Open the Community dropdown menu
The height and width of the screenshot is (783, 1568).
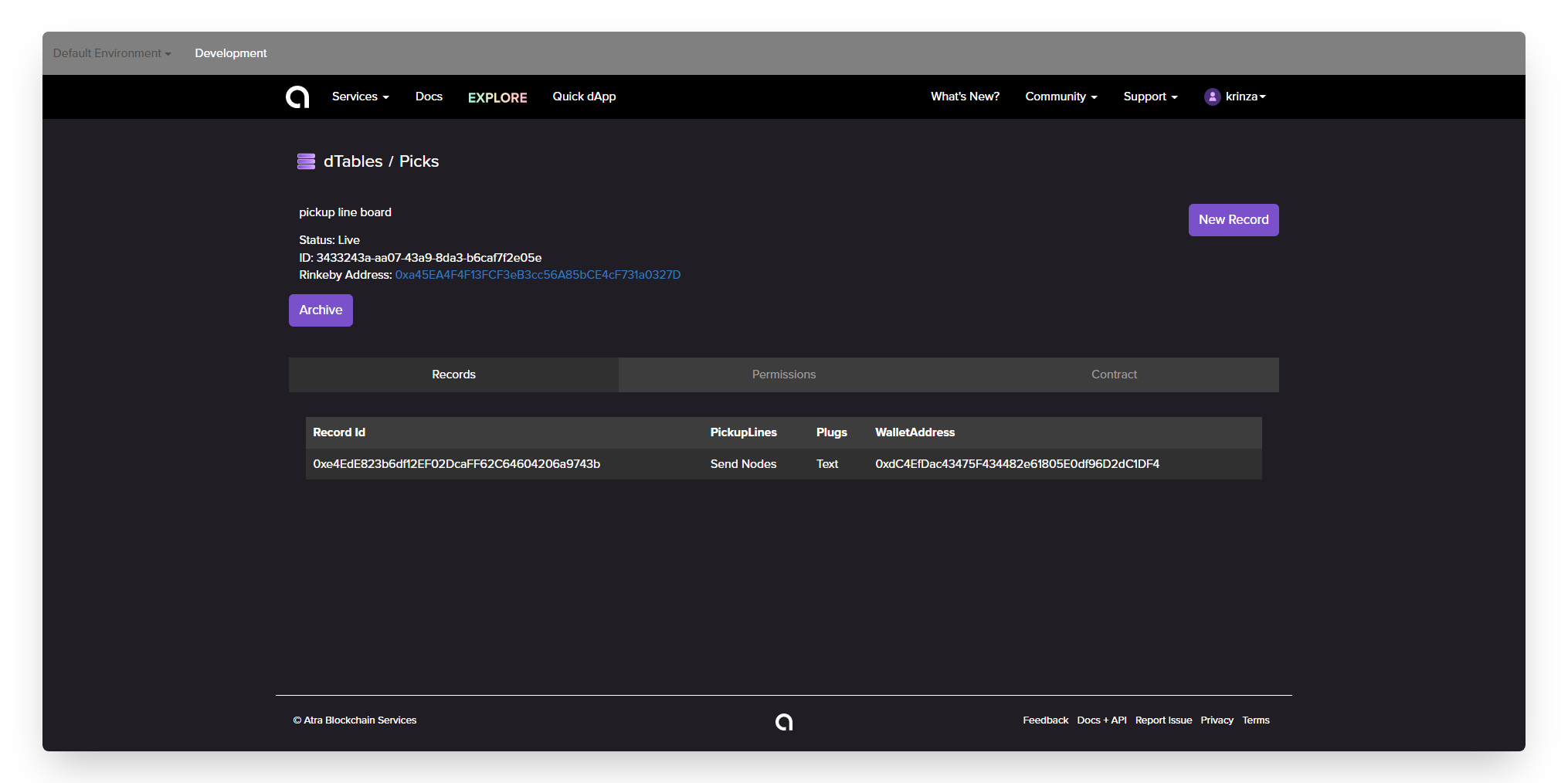click(x=1061, y=97)
